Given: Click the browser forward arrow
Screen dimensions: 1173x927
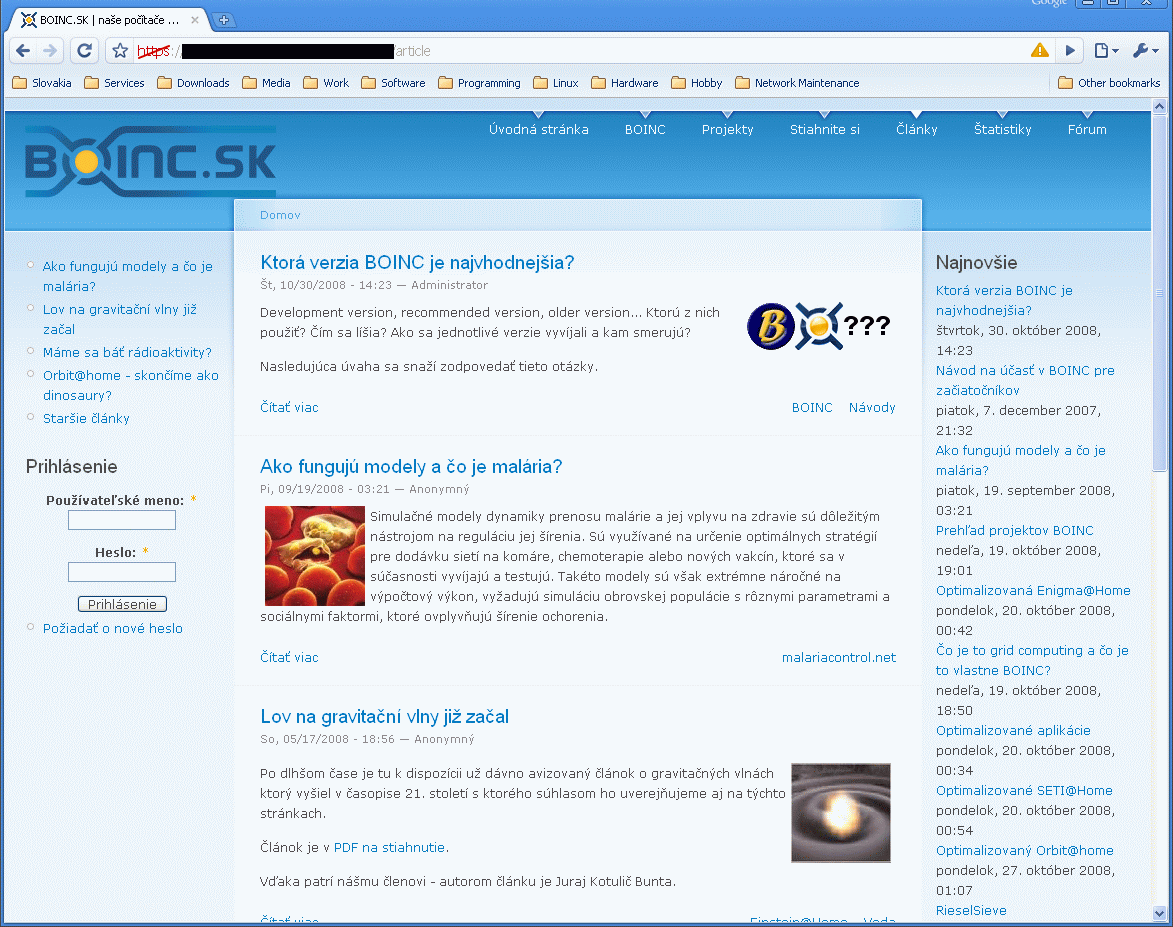Looking at the screenshot, I should [50, 51].
